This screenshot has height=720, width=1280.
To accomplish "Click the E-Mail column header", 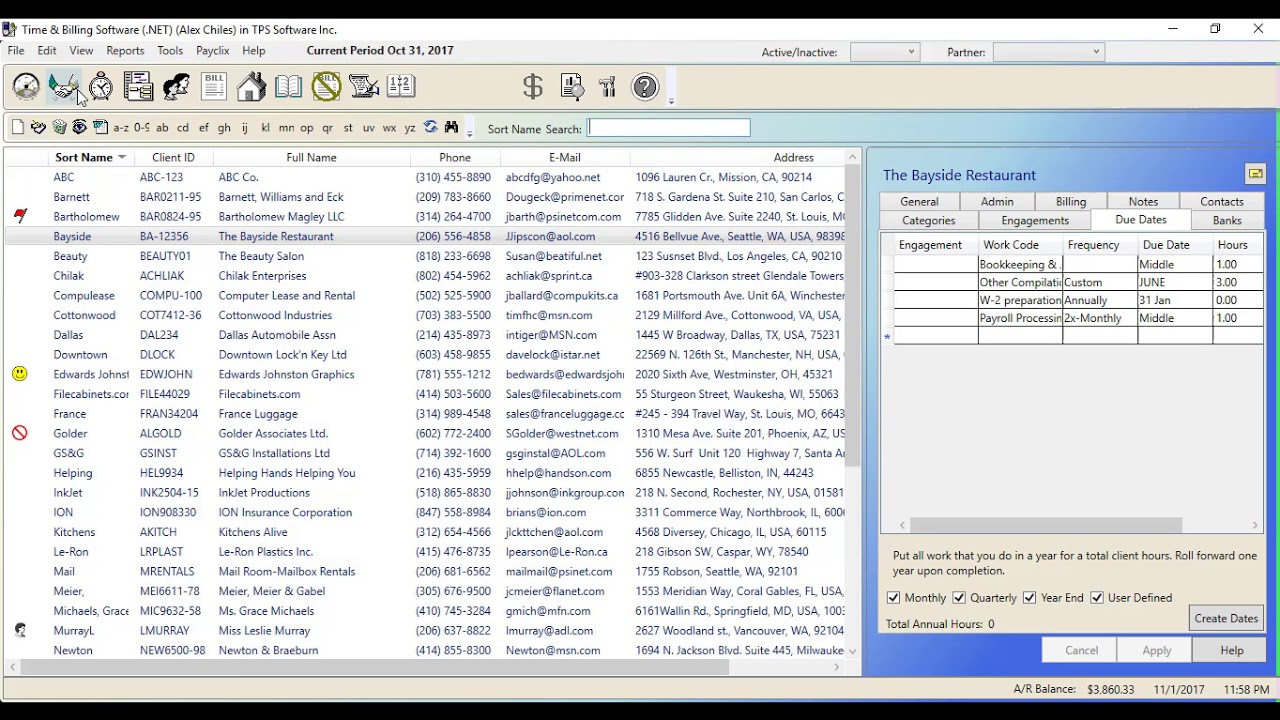I will coord(564,157).
